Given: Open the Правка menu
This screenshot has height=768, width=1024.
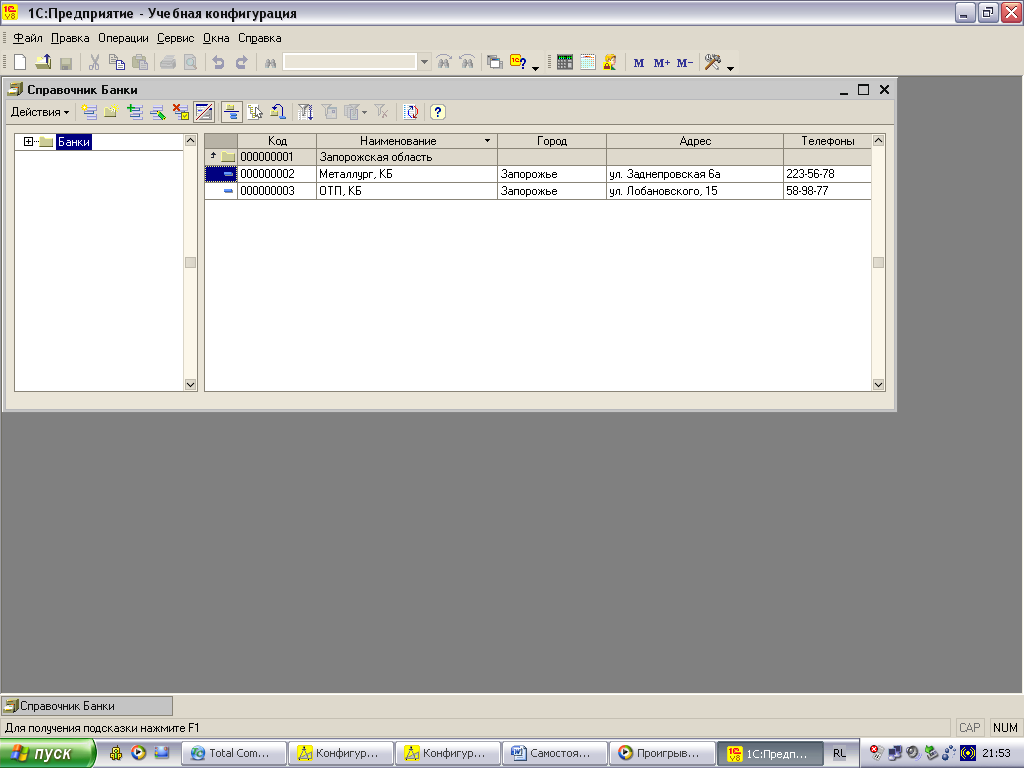Looking at the screenshot, I should click(x=70, y=39).
